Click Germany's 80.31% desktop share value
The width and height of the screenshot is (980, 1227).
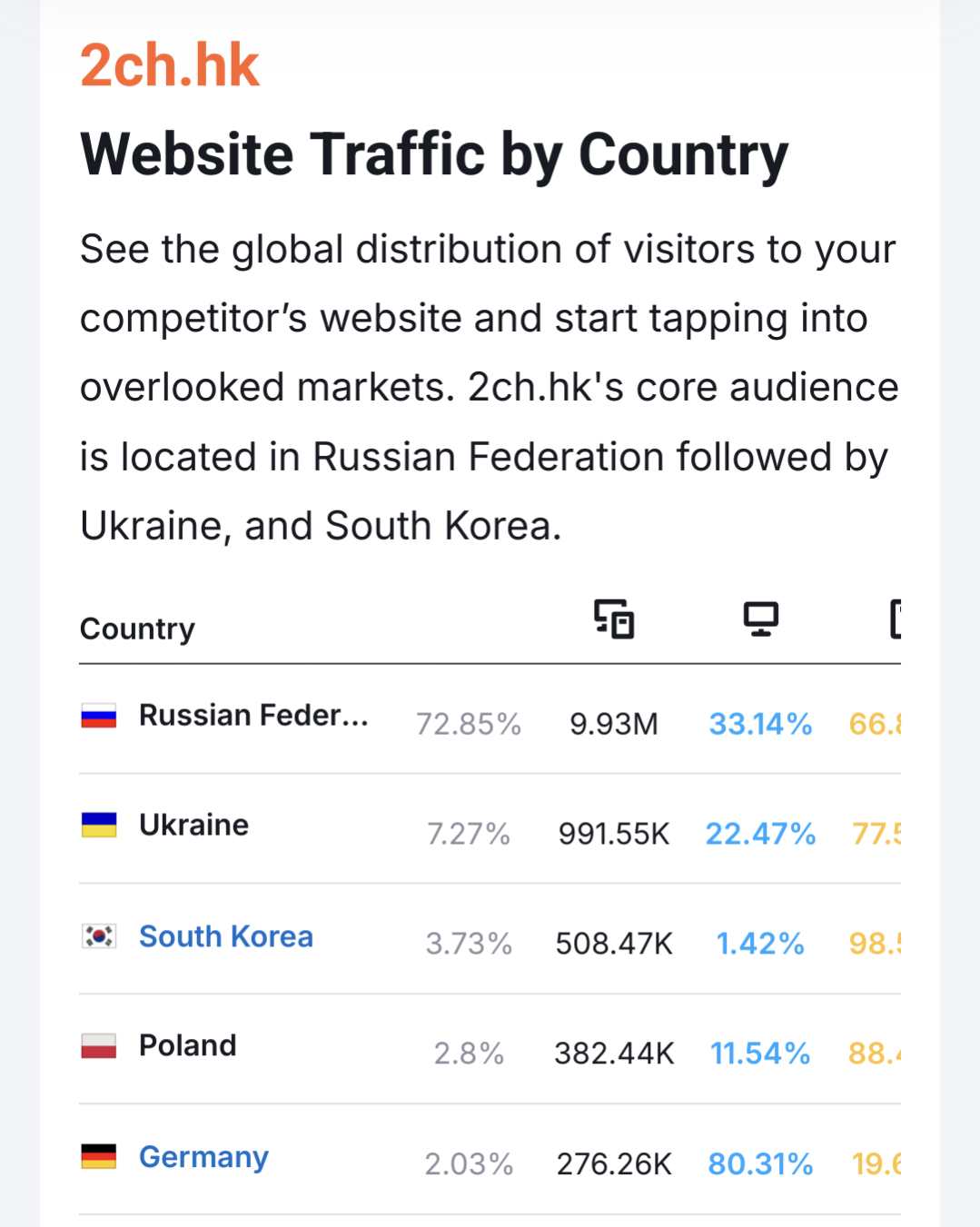[760, 1163]
